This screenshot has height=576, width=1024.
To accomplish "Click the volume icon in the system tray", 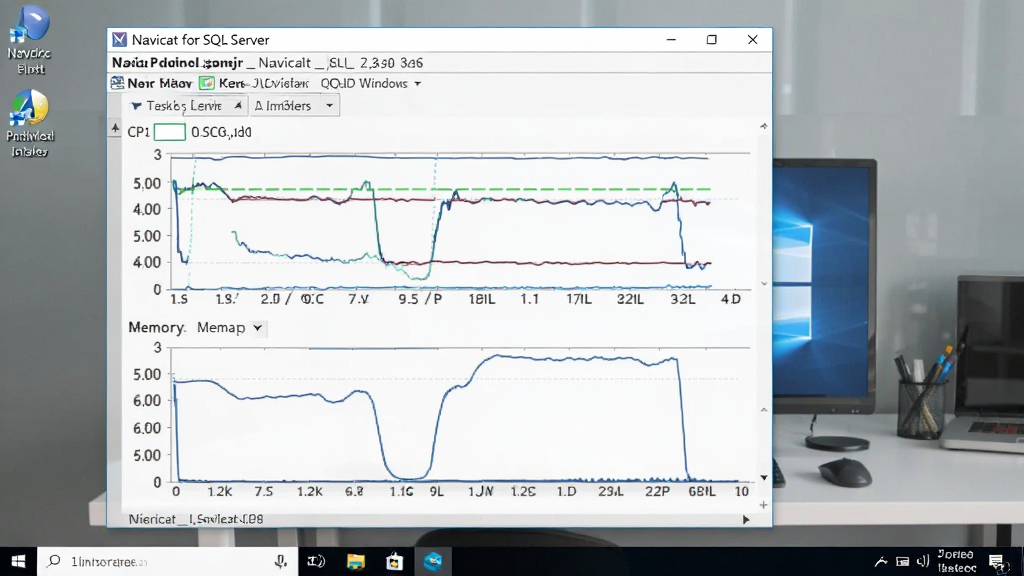I will point(923,562).
